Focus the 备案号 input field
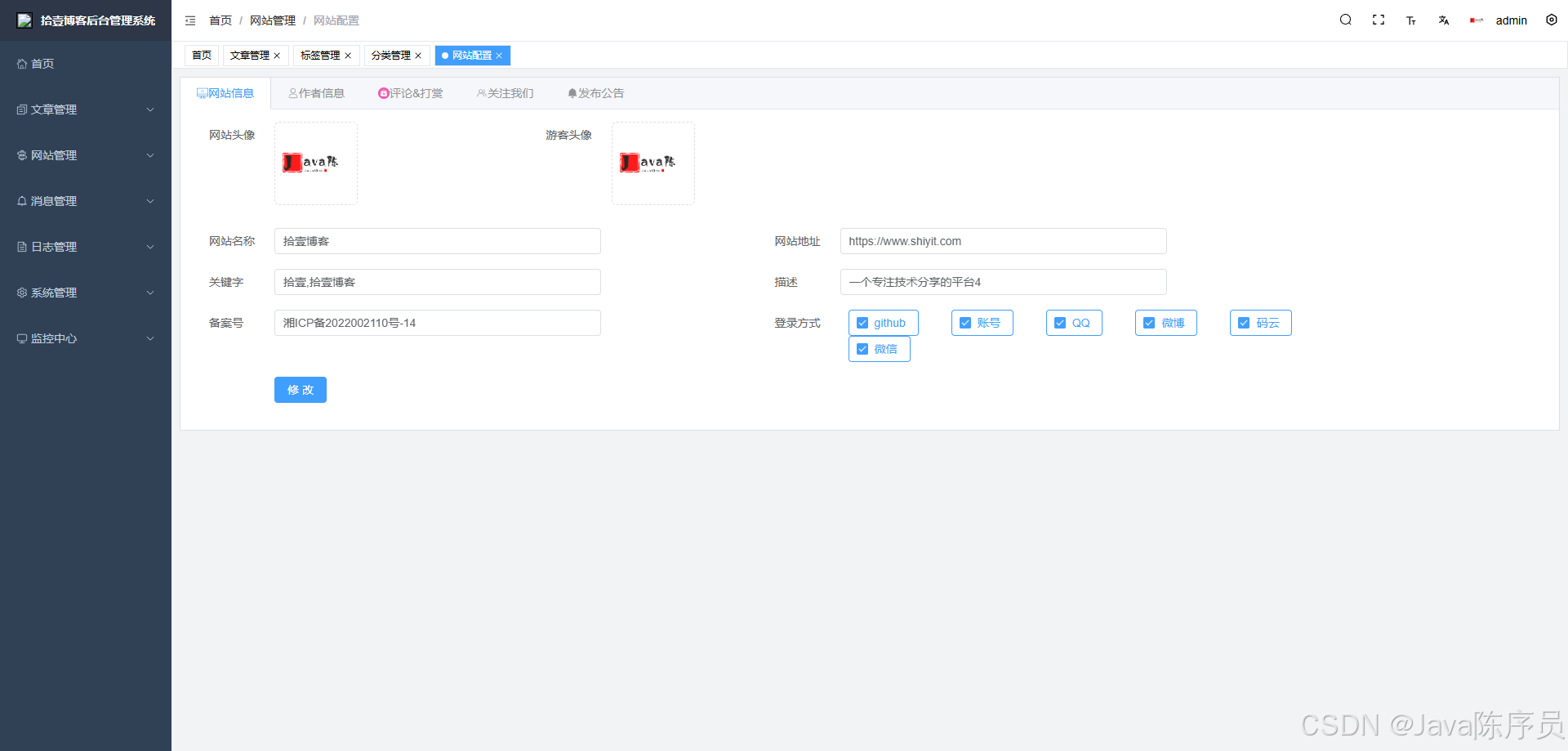The image size is (1568, 751). (x=438, y=323)
